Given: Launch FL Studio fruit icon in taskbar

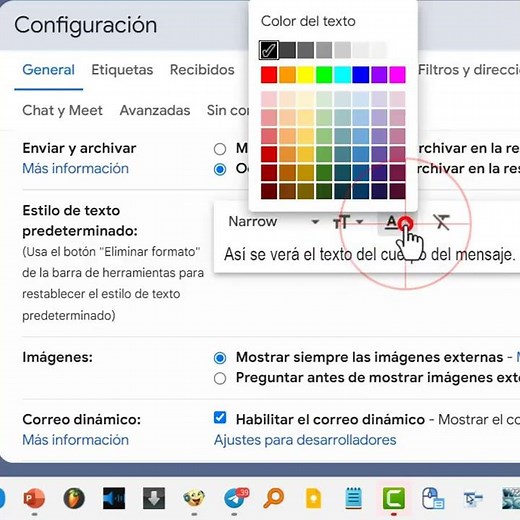Looking at the screenshot, I should pyautogui.click(x=74, y=498).
